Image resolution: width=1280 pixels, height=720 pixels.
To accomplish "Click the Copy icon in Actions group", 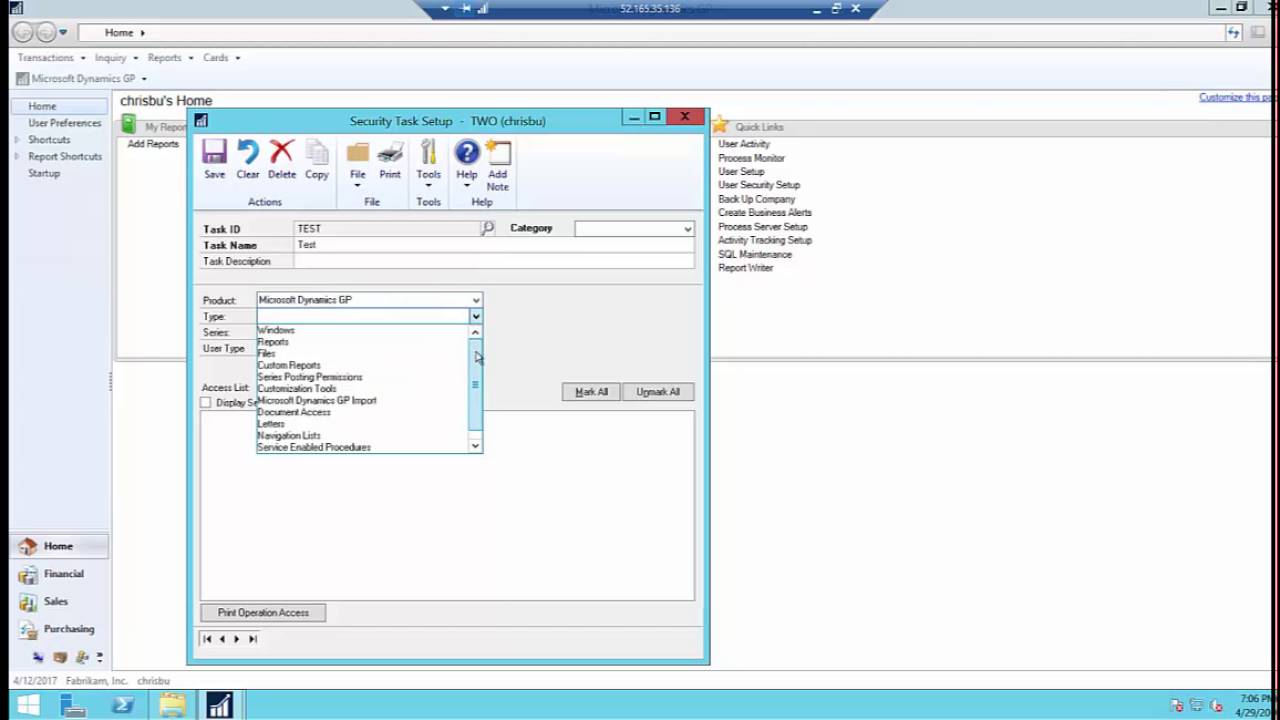I will tap(317, 152).
